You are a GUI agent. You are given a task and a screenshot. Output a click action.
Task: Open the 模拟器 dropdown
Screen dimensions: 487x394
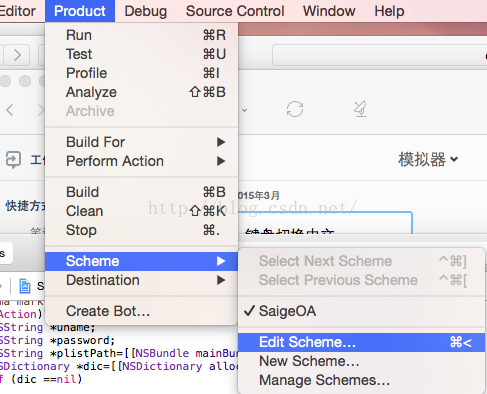[428, 159]
